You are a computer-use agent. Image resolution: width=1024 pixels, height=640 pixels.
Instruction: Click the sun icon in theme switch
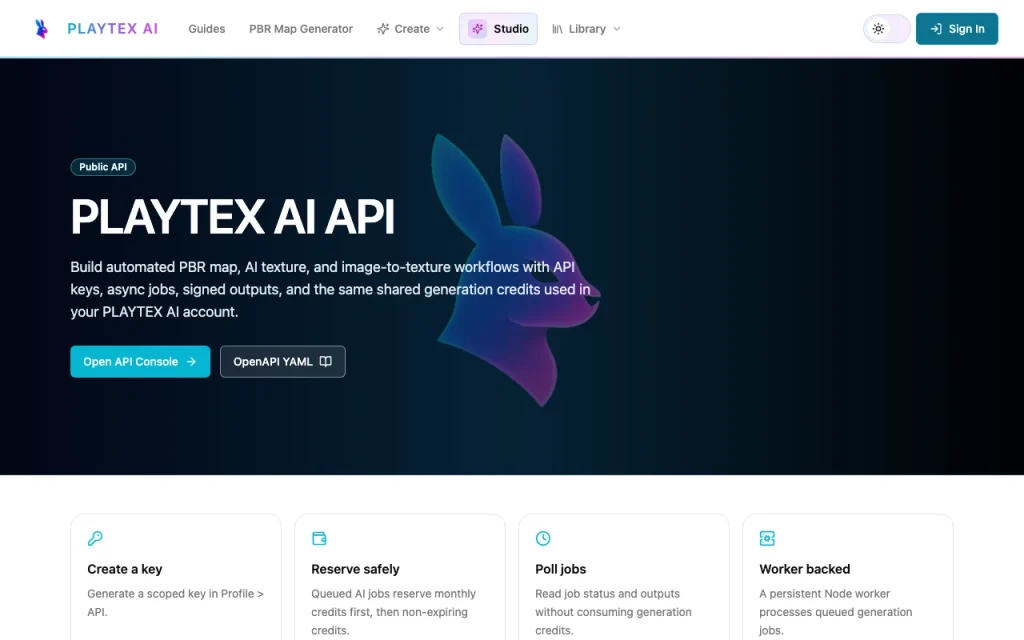pos(878,29)
